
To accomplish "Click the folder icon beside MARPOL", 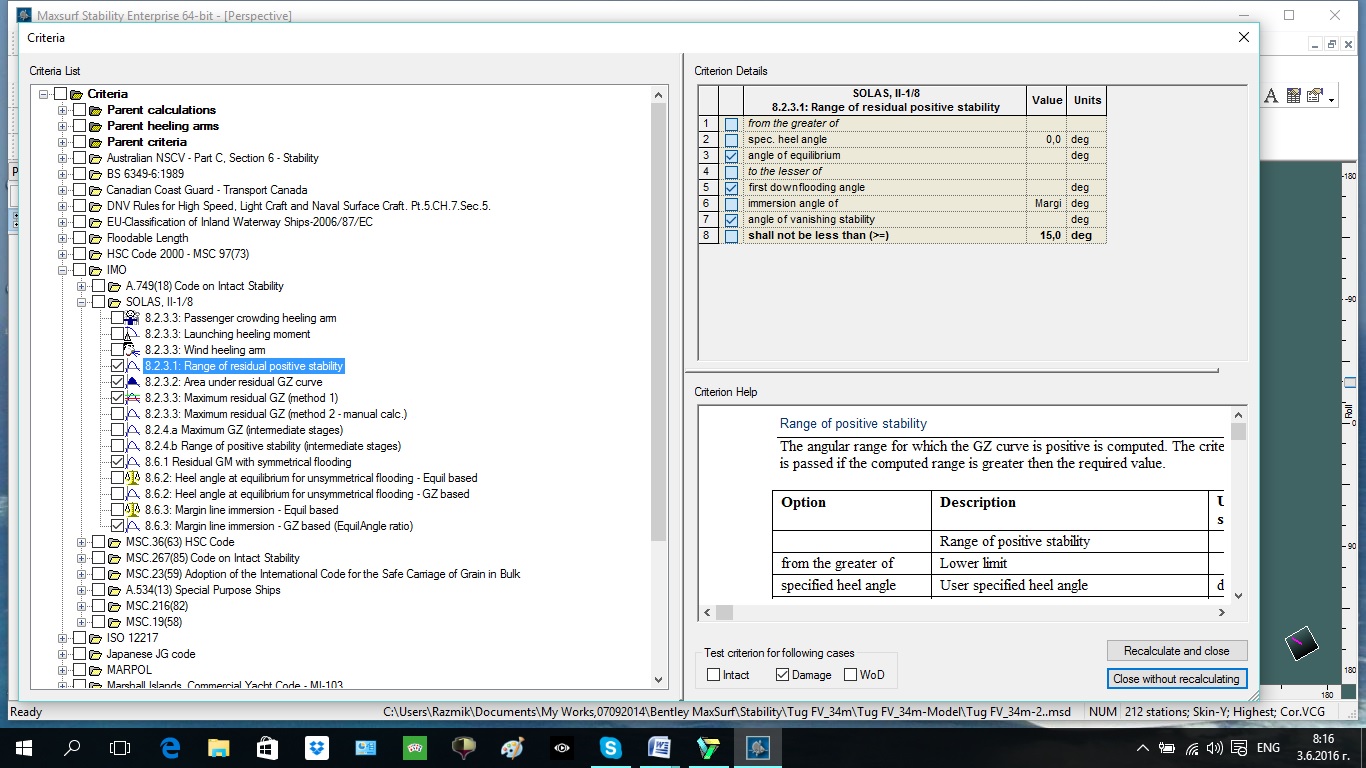I will (96, 670).
